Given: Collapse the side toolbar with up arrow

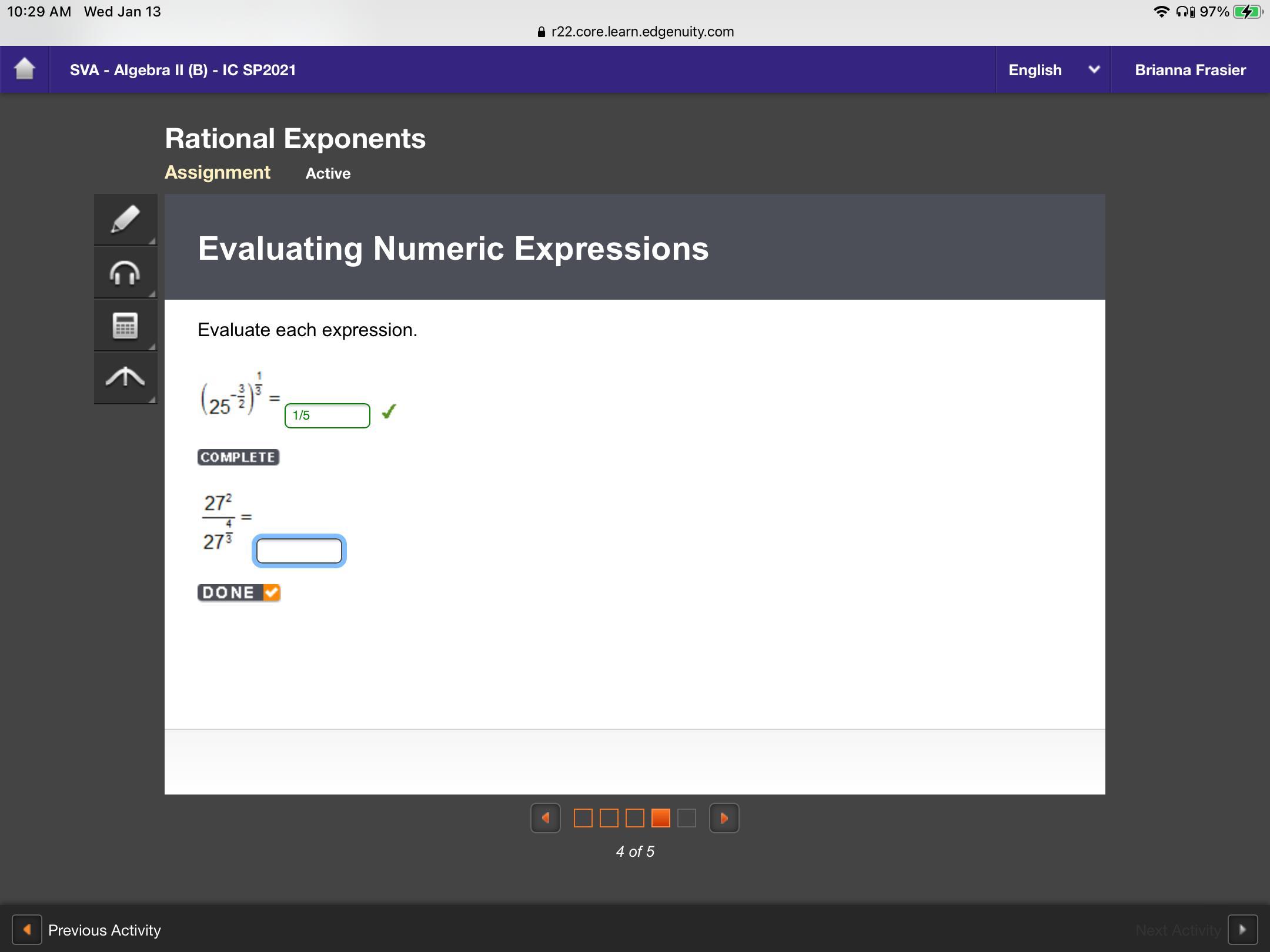Looking at the screenshot, I should point(125,377).
